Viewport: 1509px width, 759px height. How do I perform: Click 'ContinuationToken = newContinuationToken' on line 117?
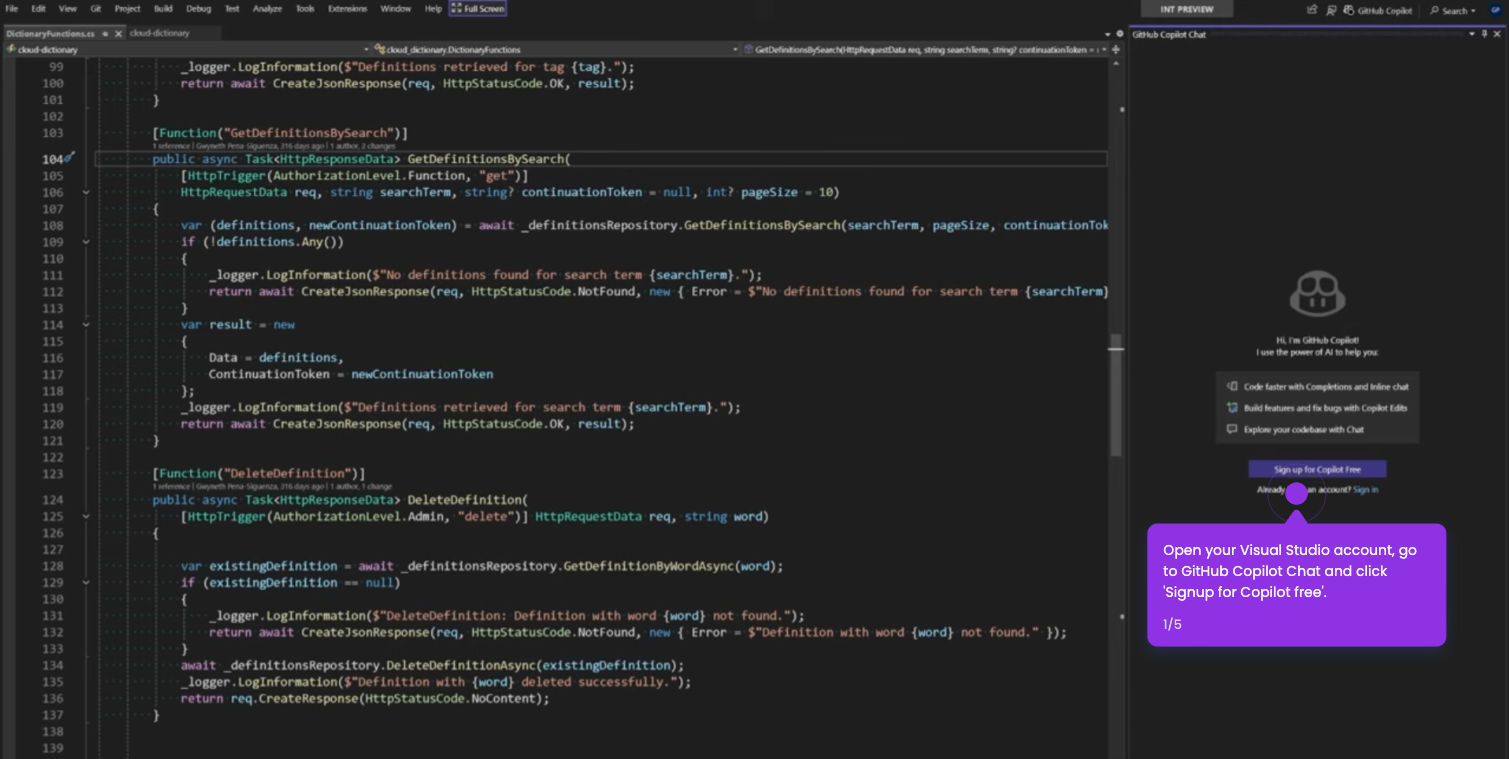(351, 374)
